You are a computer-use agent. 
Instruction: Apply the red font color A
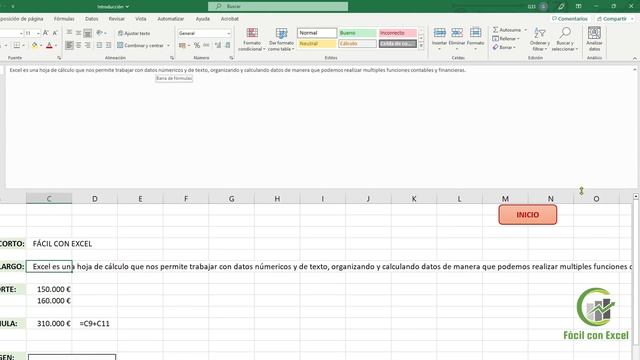49,45
